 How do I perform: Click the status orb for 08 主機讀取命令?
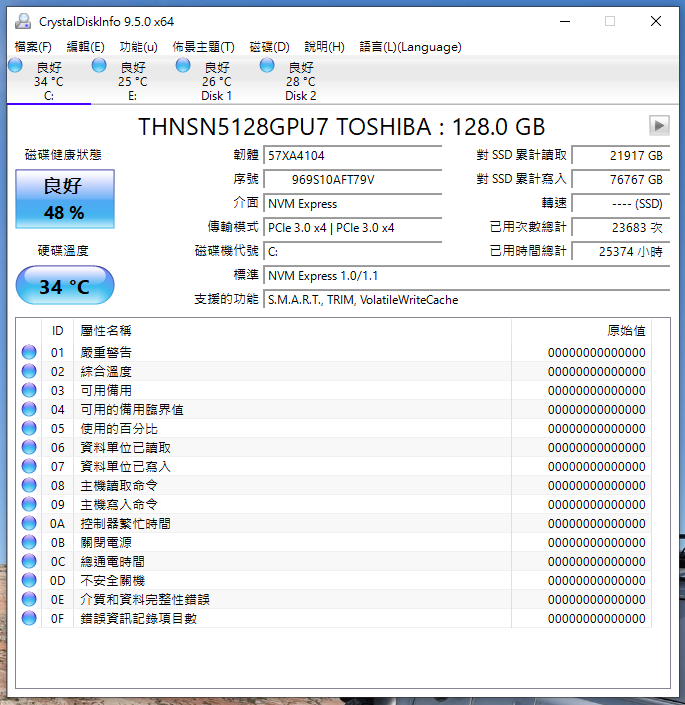click(29, 485)
